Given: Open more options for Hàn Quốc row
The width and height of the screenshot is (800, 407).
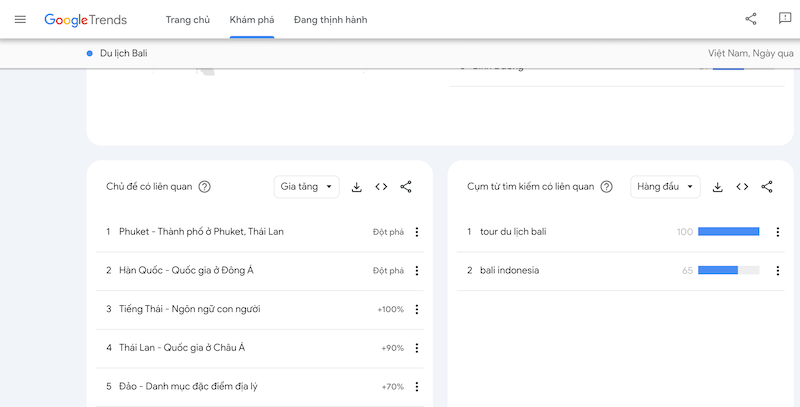Looking at the screenshot, I should (x=417, y=271).
